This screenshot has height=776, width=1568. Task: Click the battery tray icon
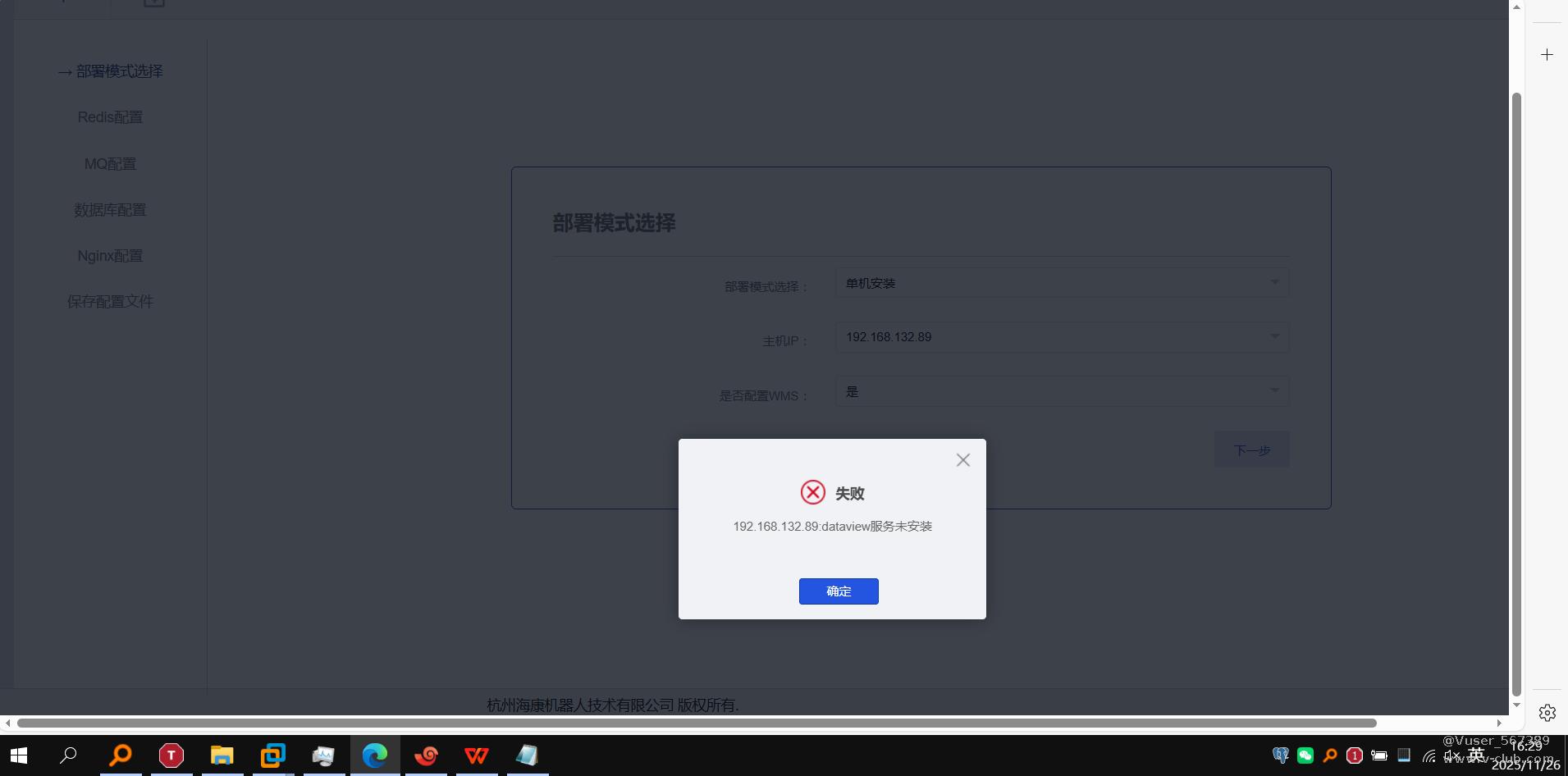point(1379,755)
